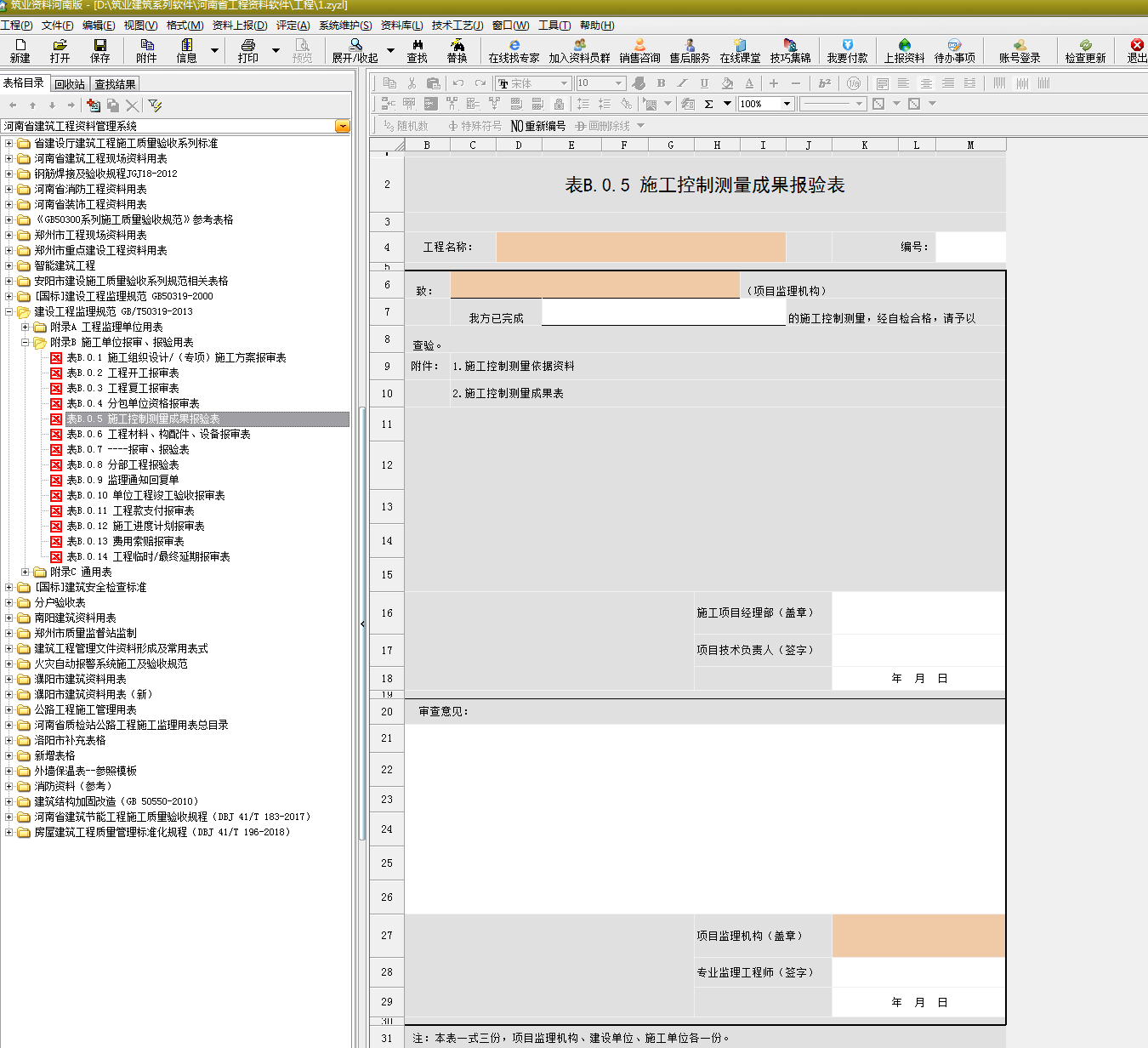
Task: Click the undo arrow icon
Action: (458, 83)
